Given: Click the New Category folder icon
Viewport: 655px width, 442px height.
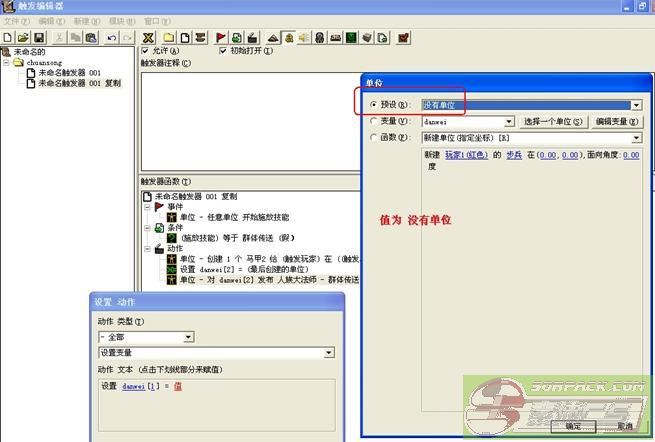Looking at the screenshot, I should (168, 37).
